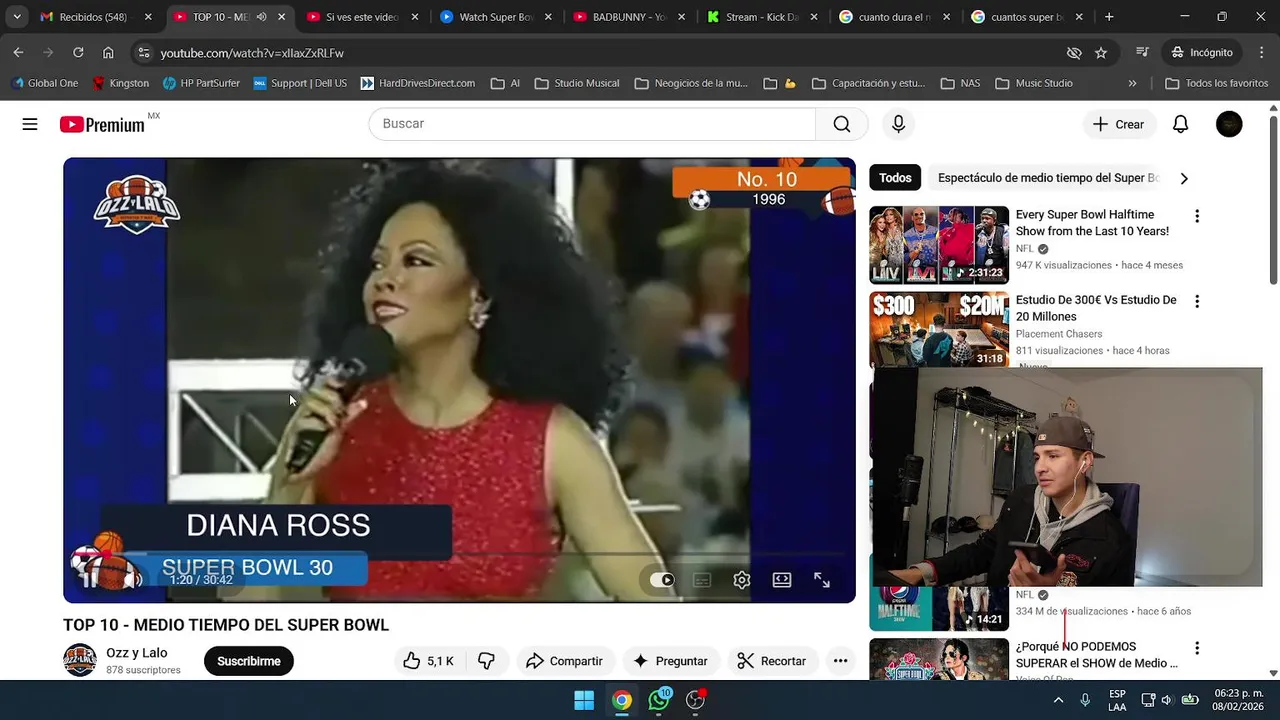Switch to cuanto dura el Google tab

click(895, 17)
